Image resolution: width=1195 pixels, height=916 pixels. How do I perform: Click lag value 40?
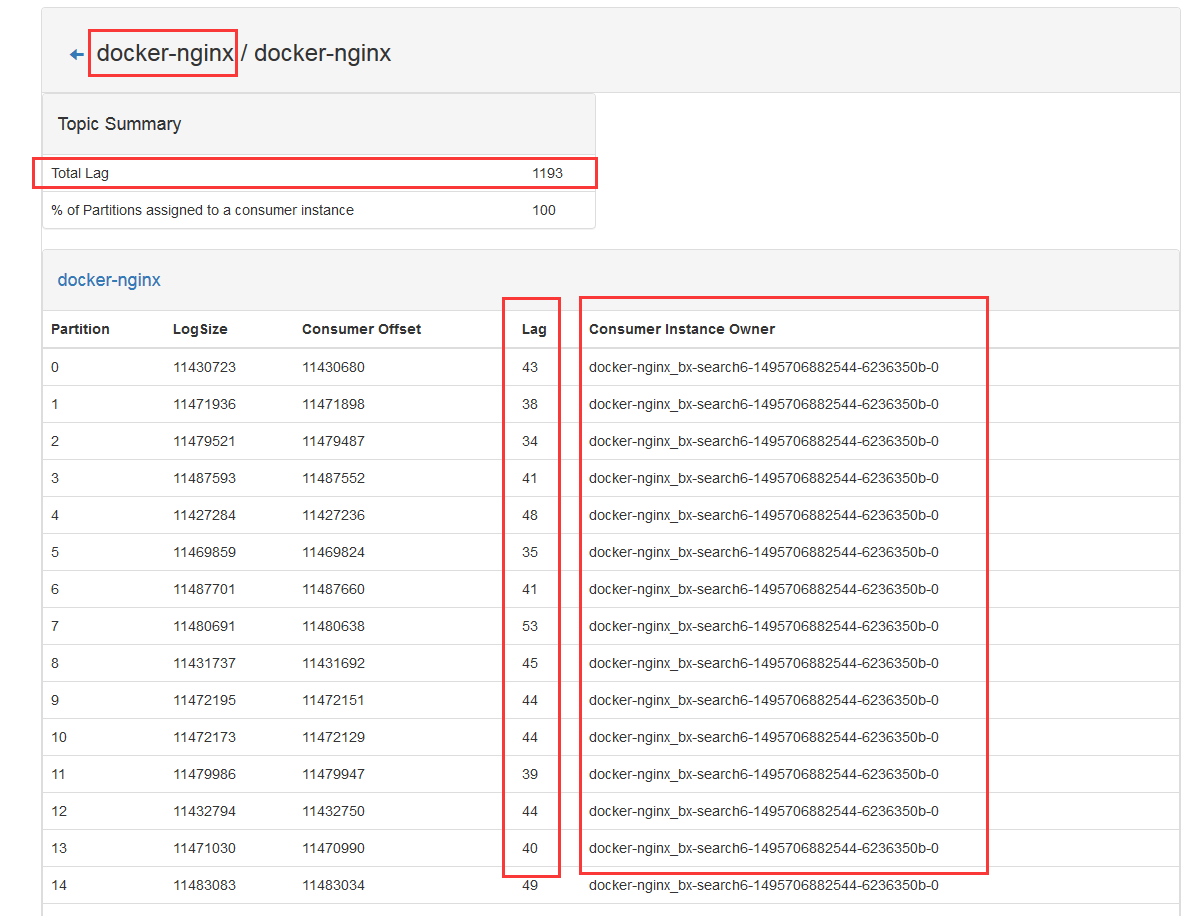click(530, 848)
